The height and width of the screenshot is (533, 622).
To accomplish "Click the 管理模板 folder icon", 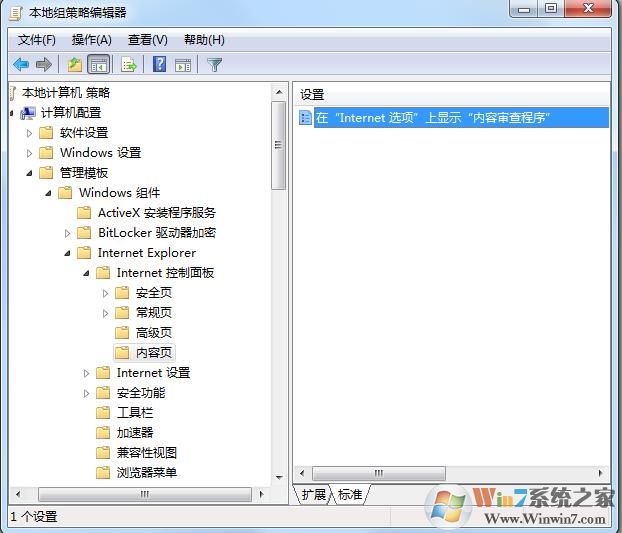I will coord(46,173).
